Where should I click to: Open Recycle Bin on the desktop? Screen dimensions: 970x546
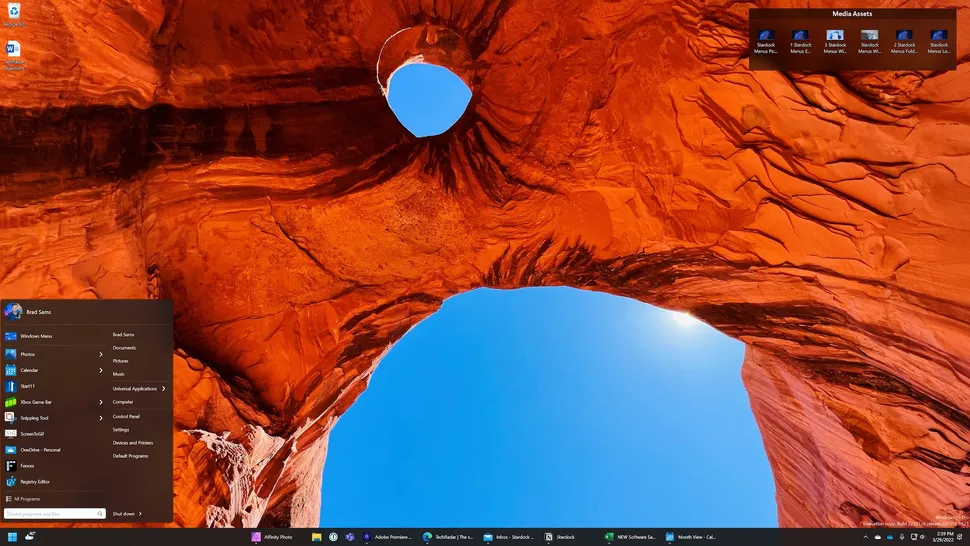14,15
